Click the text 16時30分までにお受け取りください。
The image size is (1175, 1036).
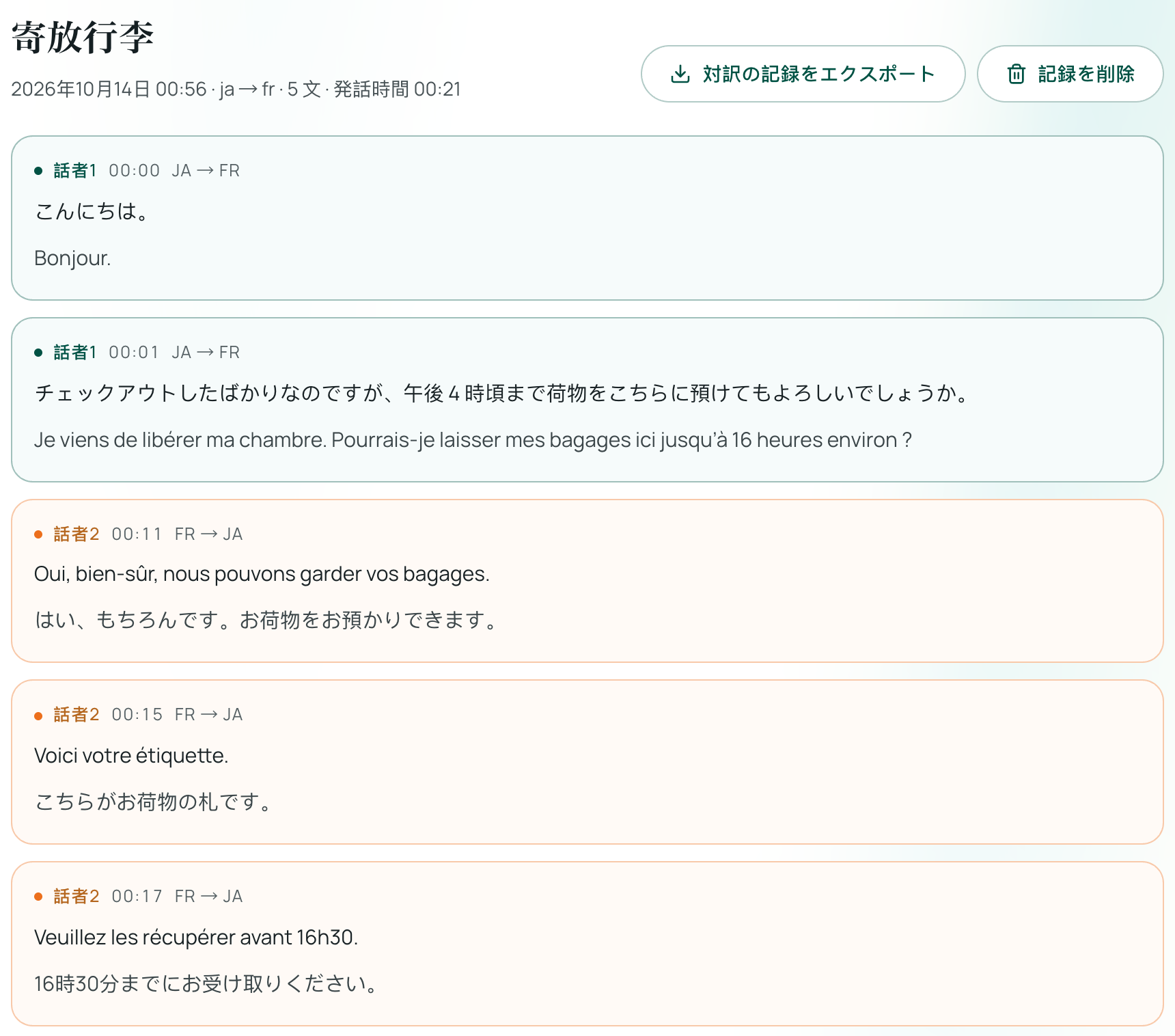click(207, 984)
